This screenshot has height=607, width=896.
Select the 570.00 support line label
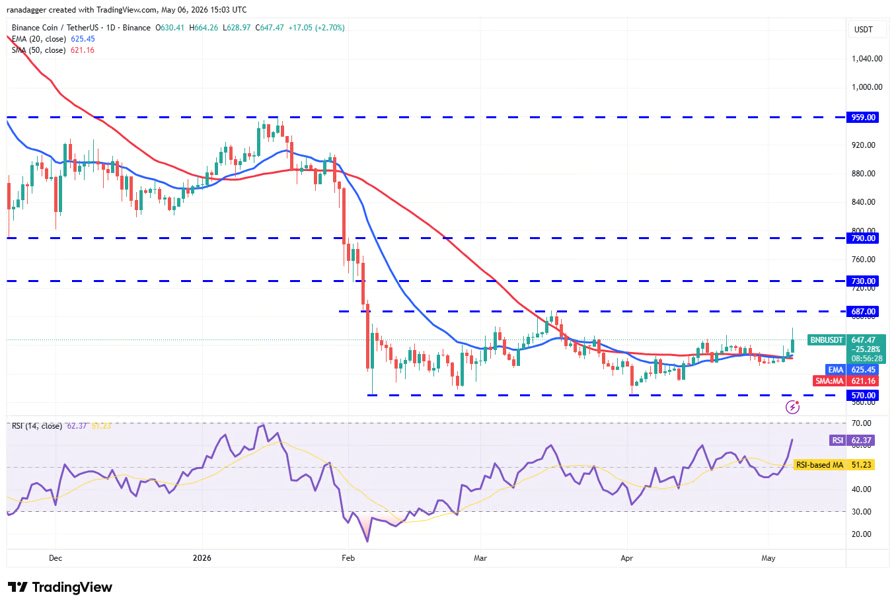(863, 396)
